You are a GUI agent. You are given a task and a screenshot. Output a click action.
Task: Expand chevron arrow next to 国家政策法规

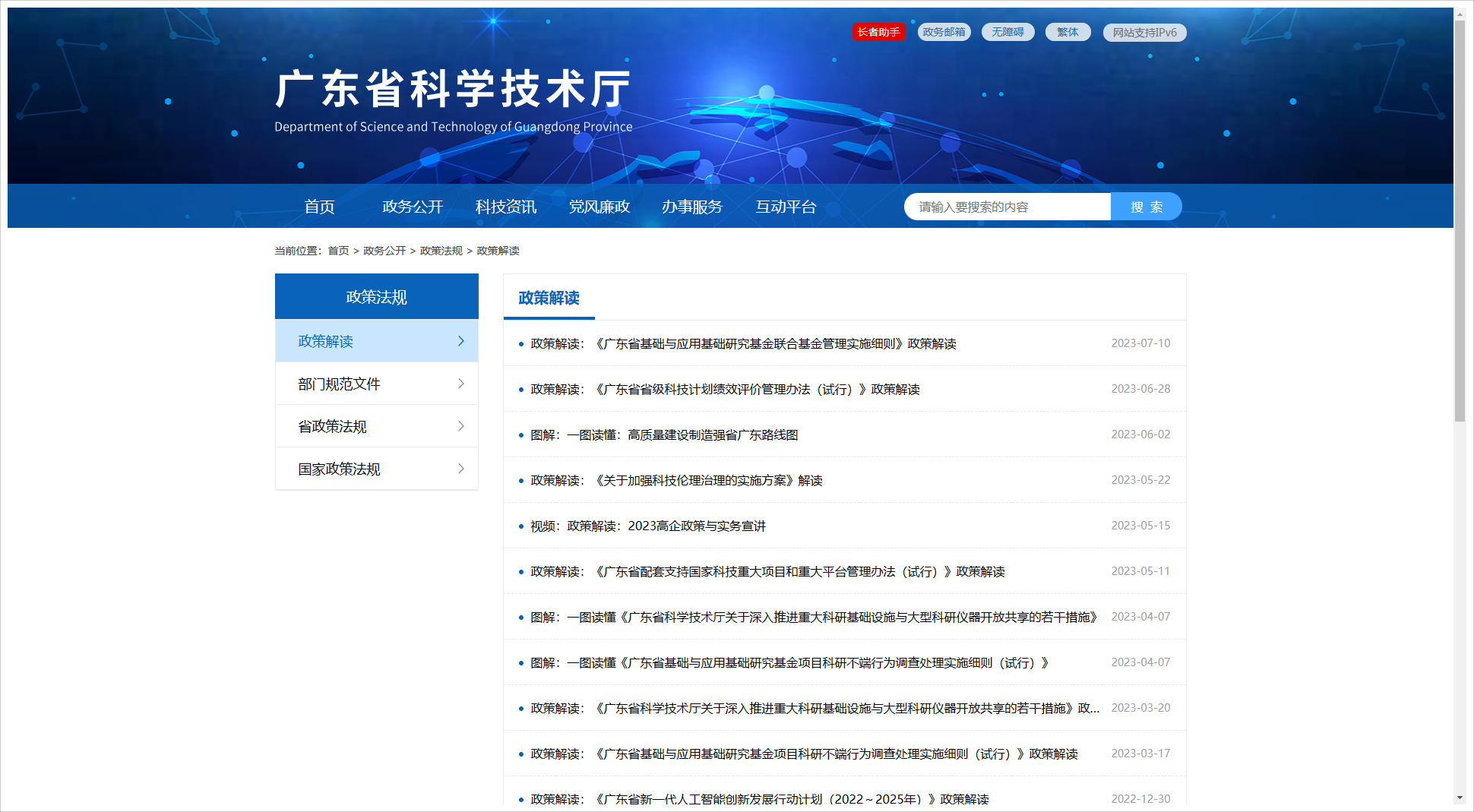(x=460, y=469)
